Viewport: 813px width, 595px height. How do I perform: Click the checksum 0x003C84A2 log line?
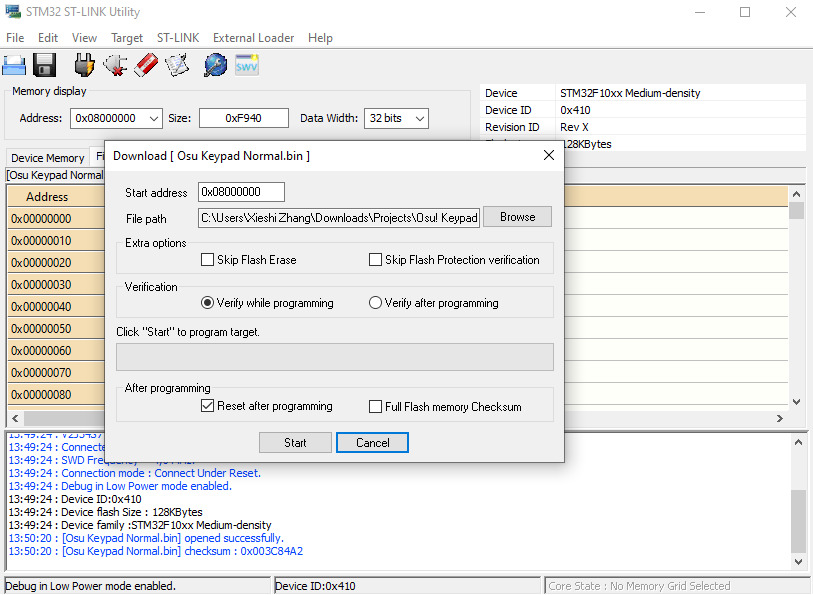[x=156, y=551]
